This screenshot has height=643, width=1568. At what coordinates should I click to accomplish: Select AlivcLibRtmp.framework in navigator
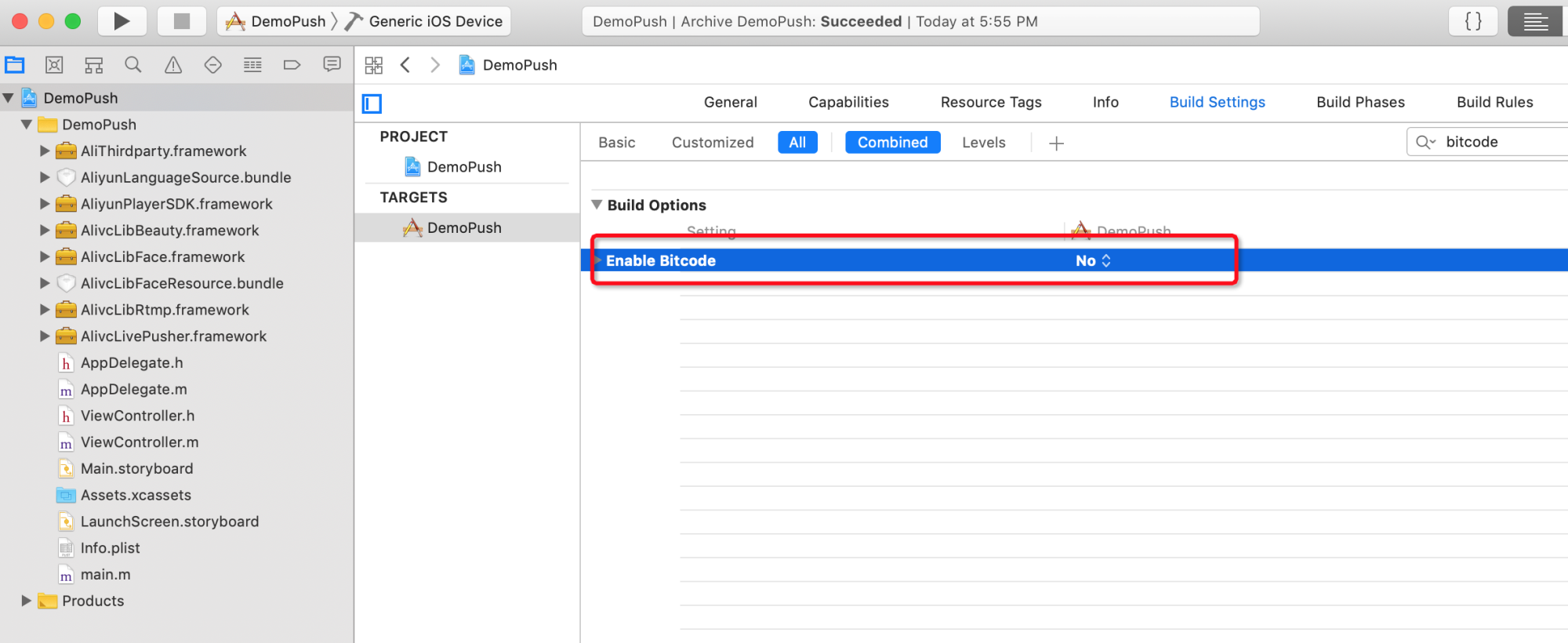165,310
